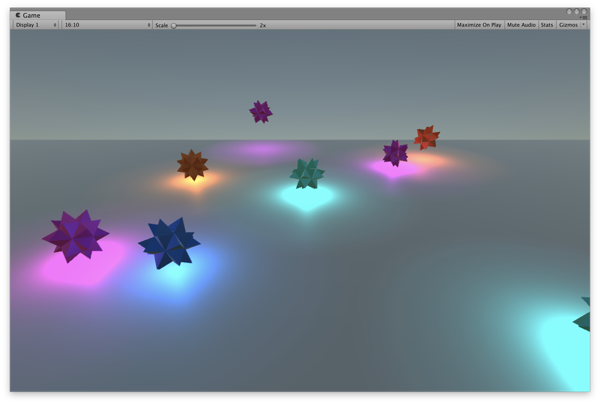Click the teal star in the center
Image resolution: width=600 pixels, height=404 pixels.
(307, 174)
